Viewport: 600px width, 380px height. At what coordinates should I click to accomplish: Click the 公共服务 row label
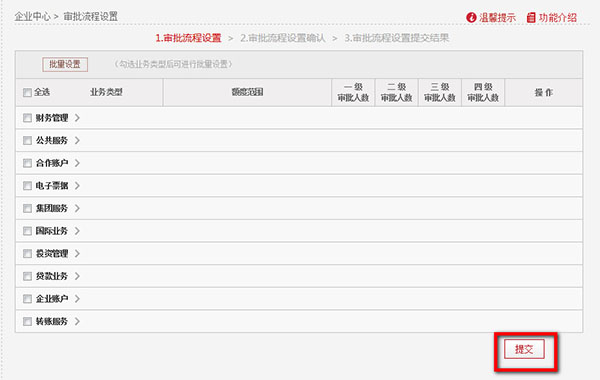[52, 140]
